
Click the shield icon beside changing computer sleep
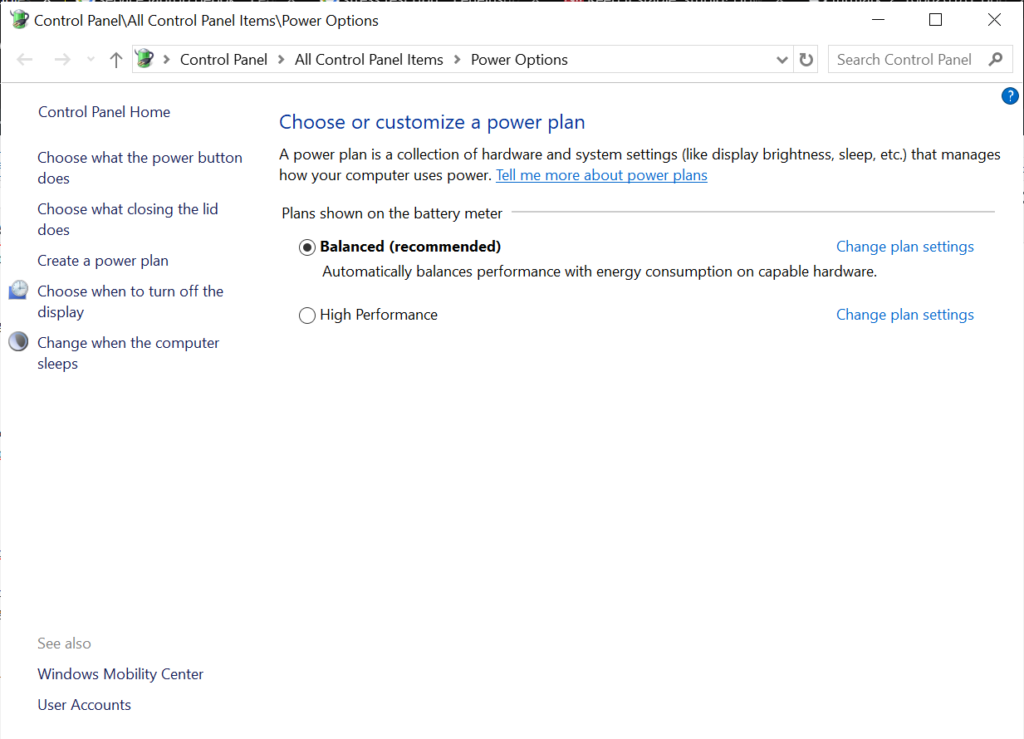17,341
